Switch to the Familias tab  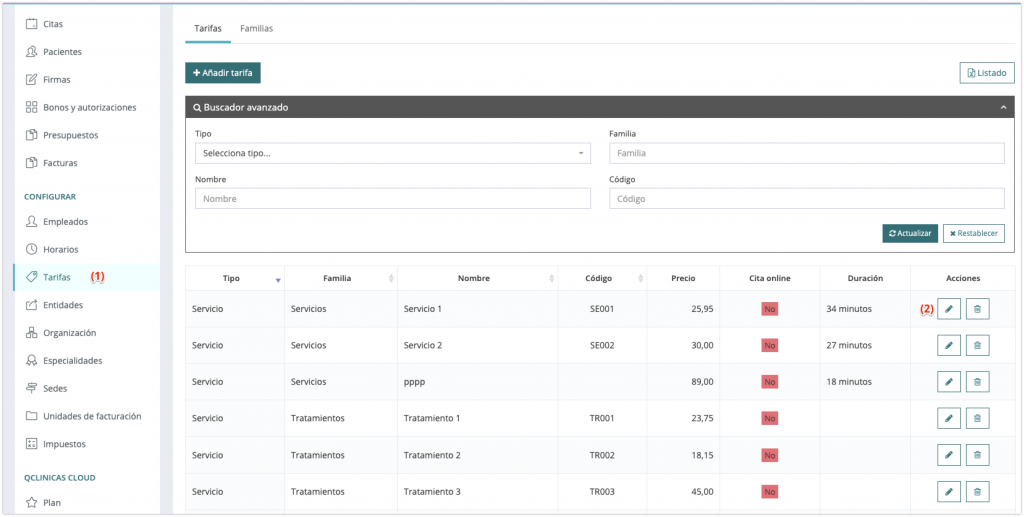[256, 28]
